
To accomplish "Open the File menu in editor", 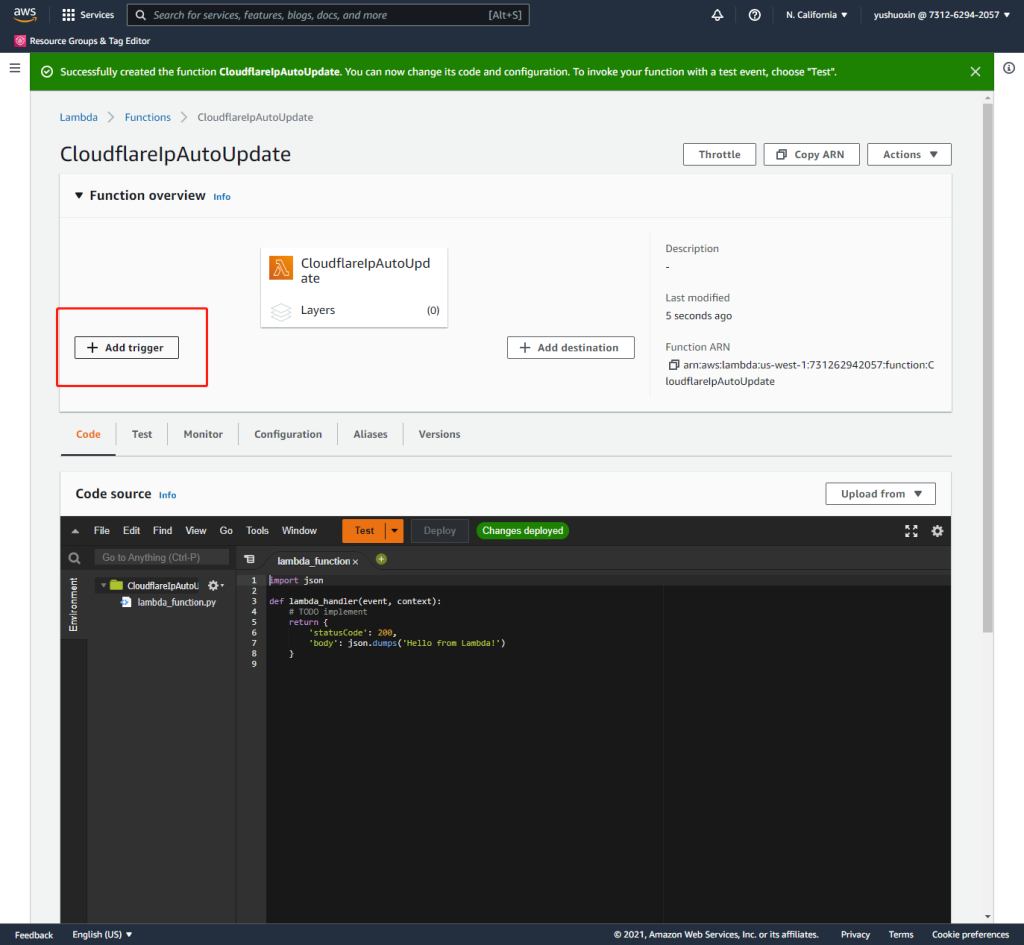I will click(101, 531).
